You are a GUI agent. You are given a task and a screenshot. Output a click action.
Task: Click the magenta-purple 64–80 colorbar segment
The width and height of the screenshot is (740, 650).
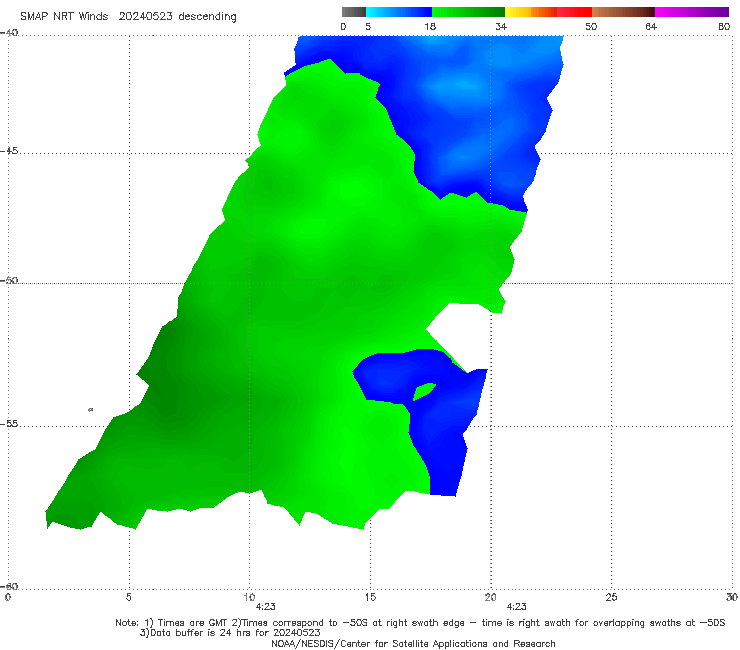(x=692, y=12)
